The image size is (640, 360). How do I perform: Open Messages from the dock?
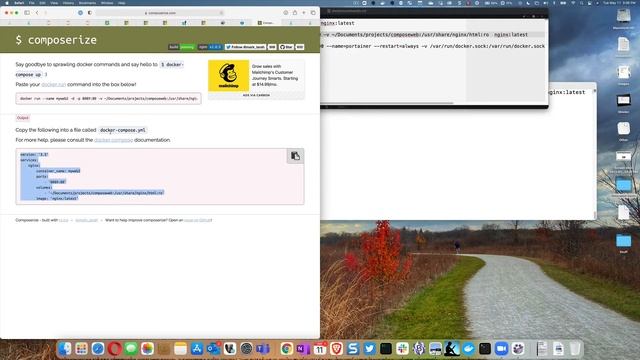point(131,349)
